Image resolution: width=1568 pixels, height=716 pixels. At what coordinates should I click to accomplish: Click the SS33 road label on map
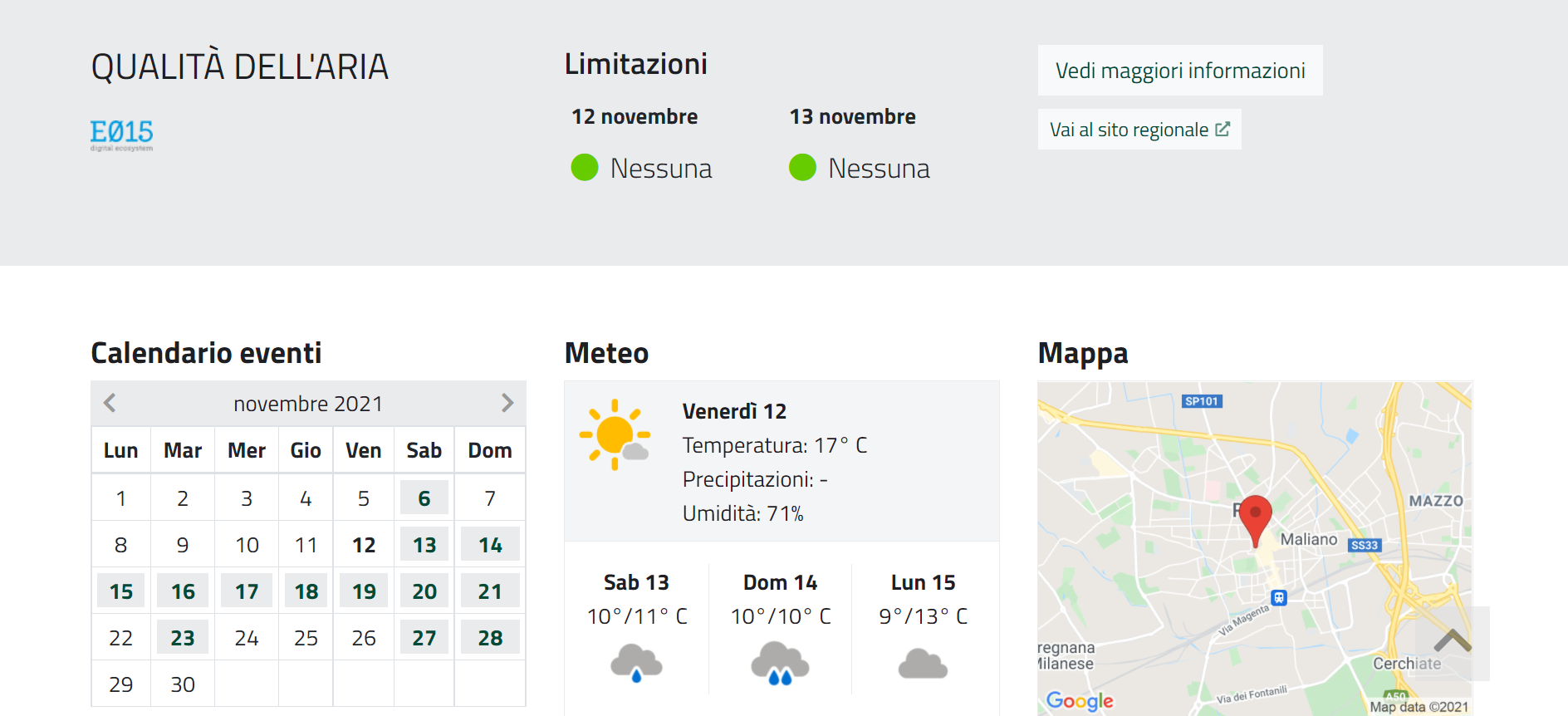point(1364,545)
